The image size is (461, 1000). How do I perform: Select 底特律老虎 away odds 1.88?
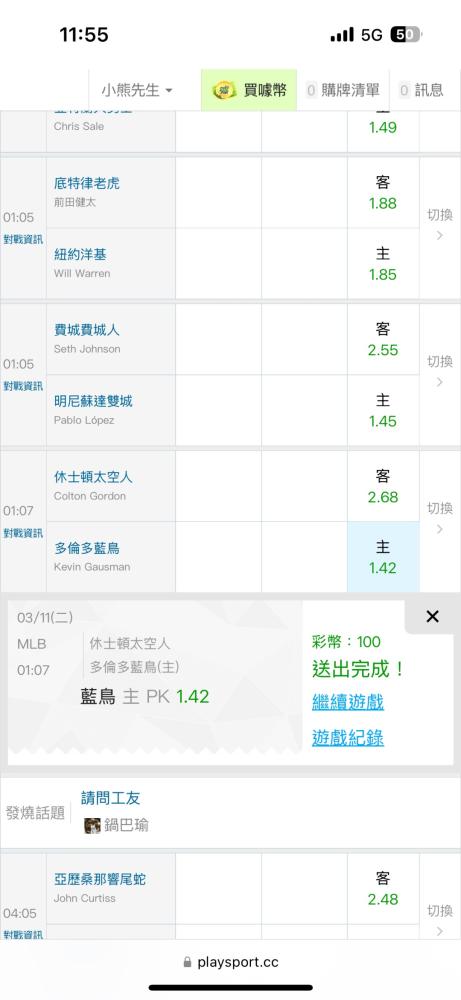click(383, 193)
